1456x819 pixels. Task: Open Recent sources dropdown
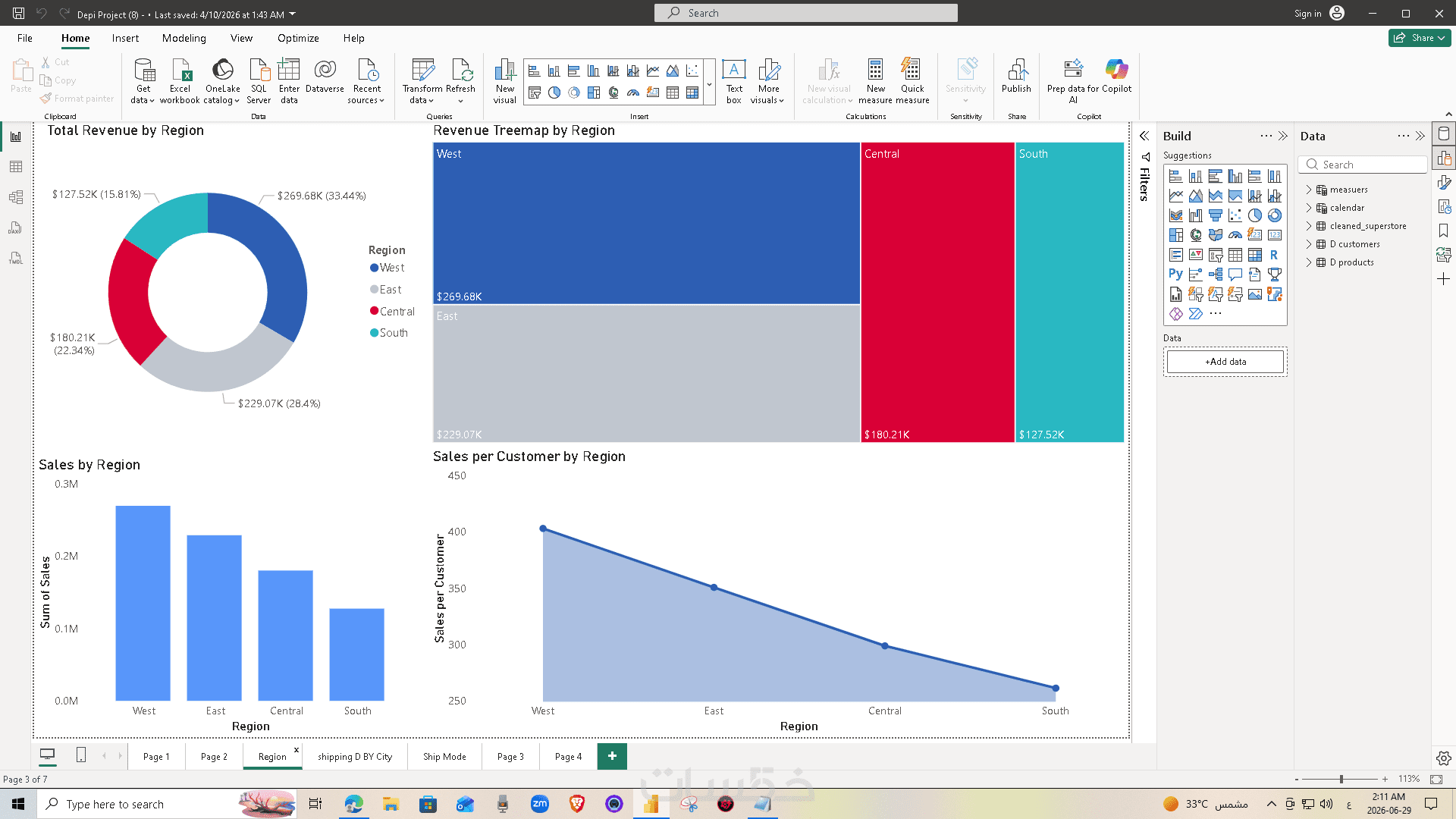pos(367,82)
